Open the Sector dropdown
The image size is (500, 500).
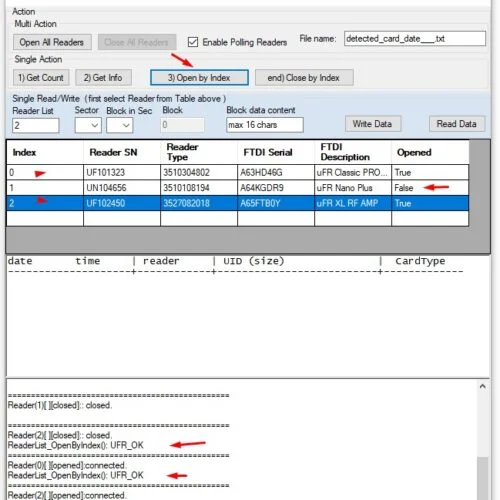click(88, 126)
